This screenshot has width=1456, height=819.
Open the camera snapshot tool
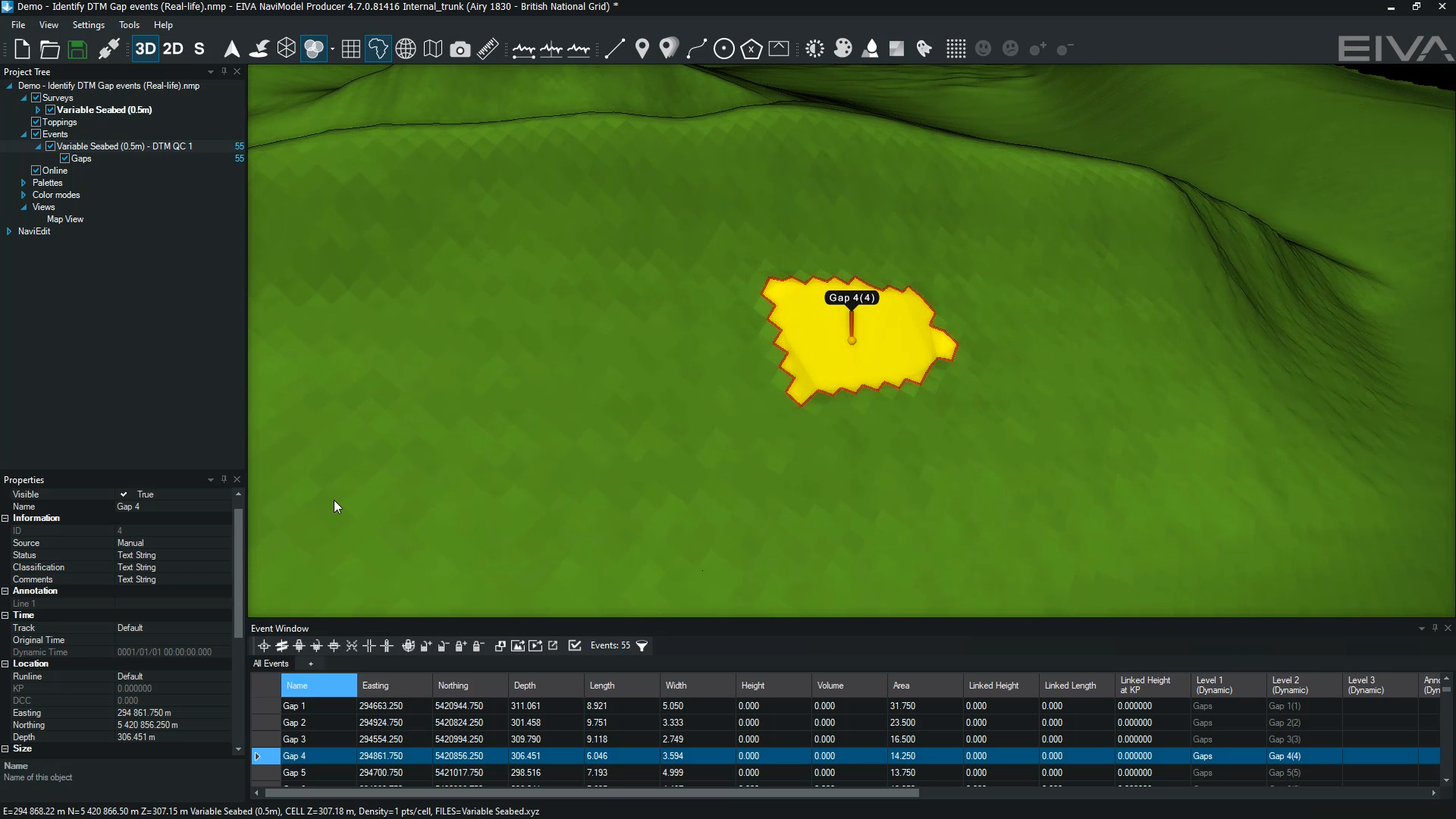click(460, 48)
